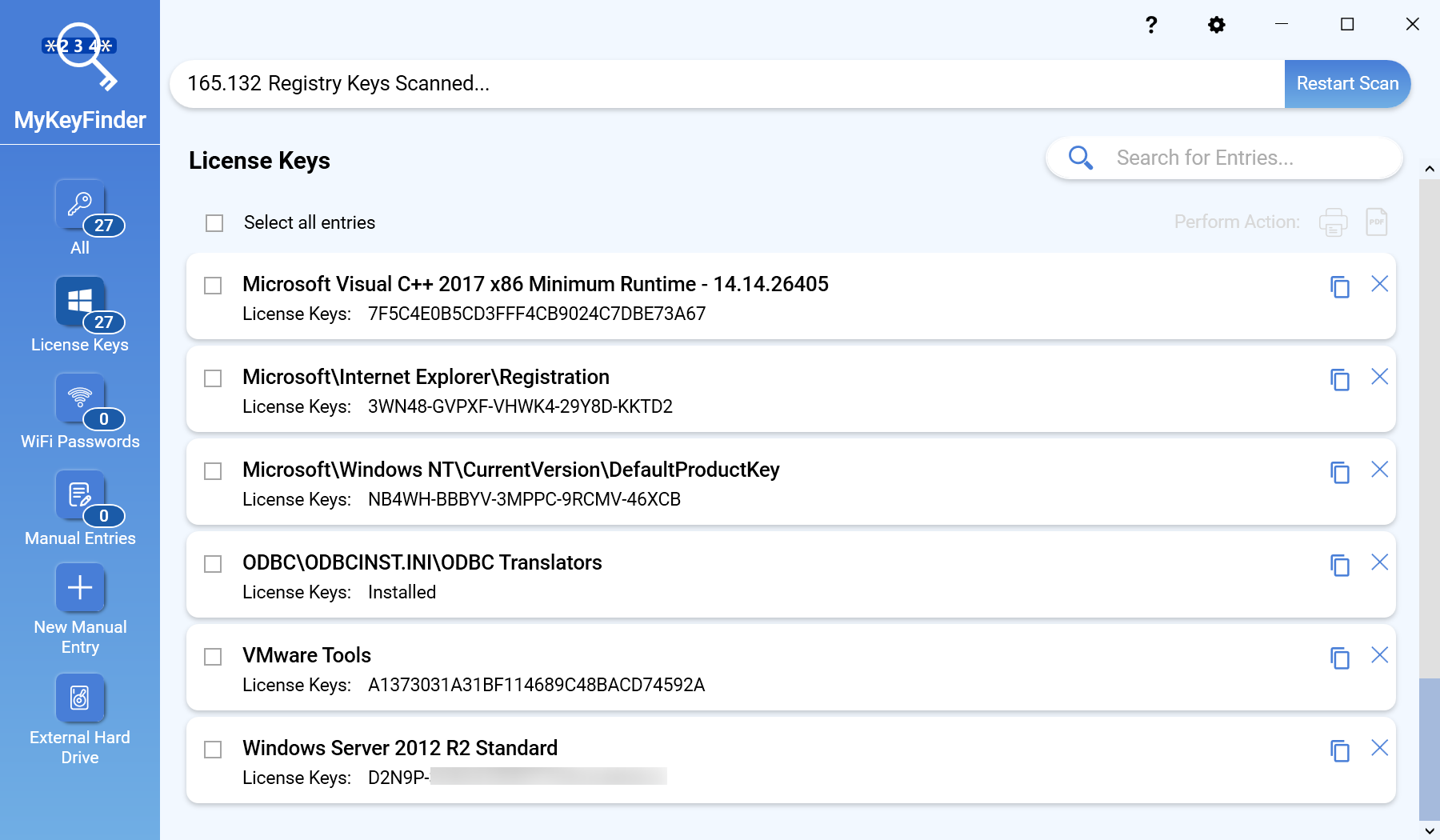Image resolution: width=1440 pixels, height=840 pixels.
Task: Click the vertical scrollbar thumb
Action: point(1430,749)
